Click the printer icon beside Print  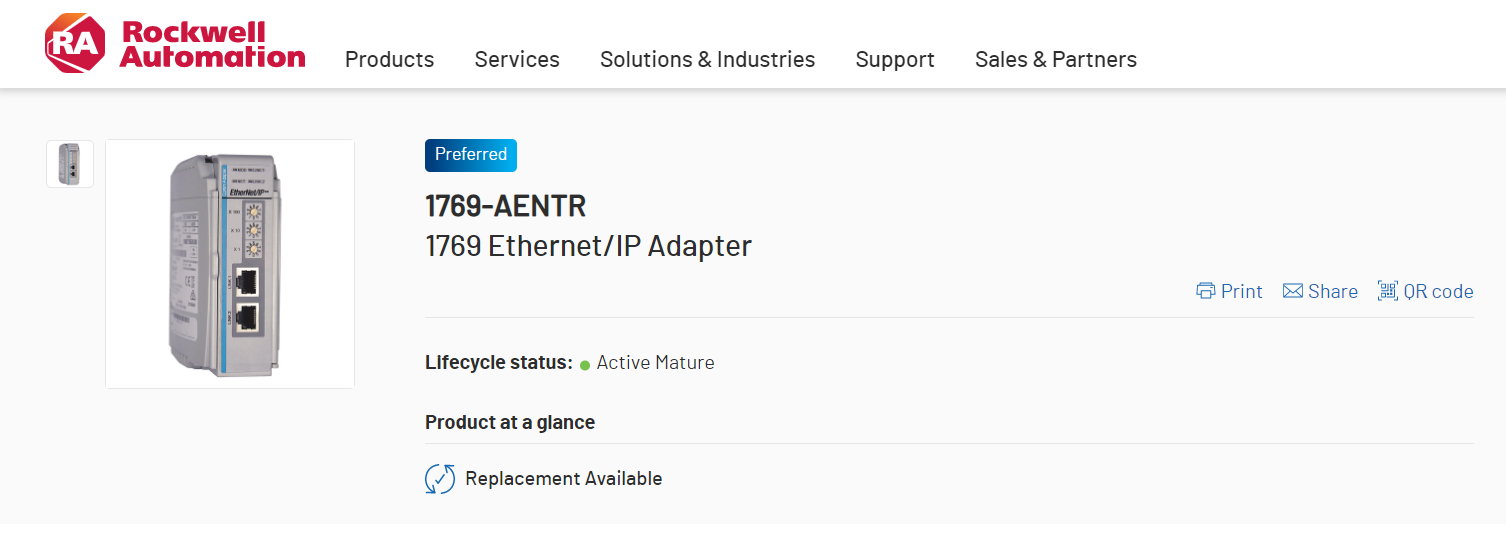tap(1206, 291)
